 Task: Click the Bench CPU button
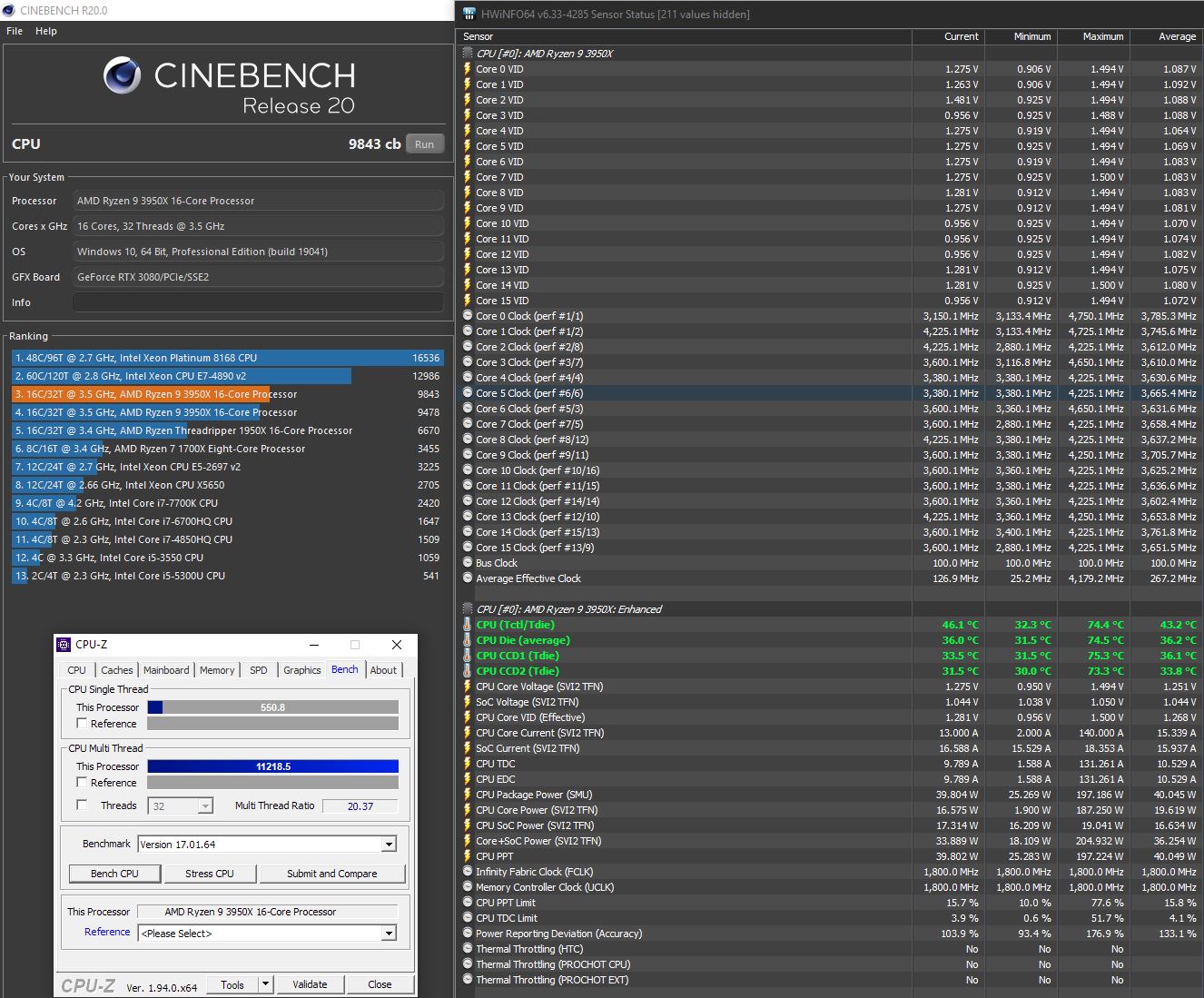[x=115, y=874]
